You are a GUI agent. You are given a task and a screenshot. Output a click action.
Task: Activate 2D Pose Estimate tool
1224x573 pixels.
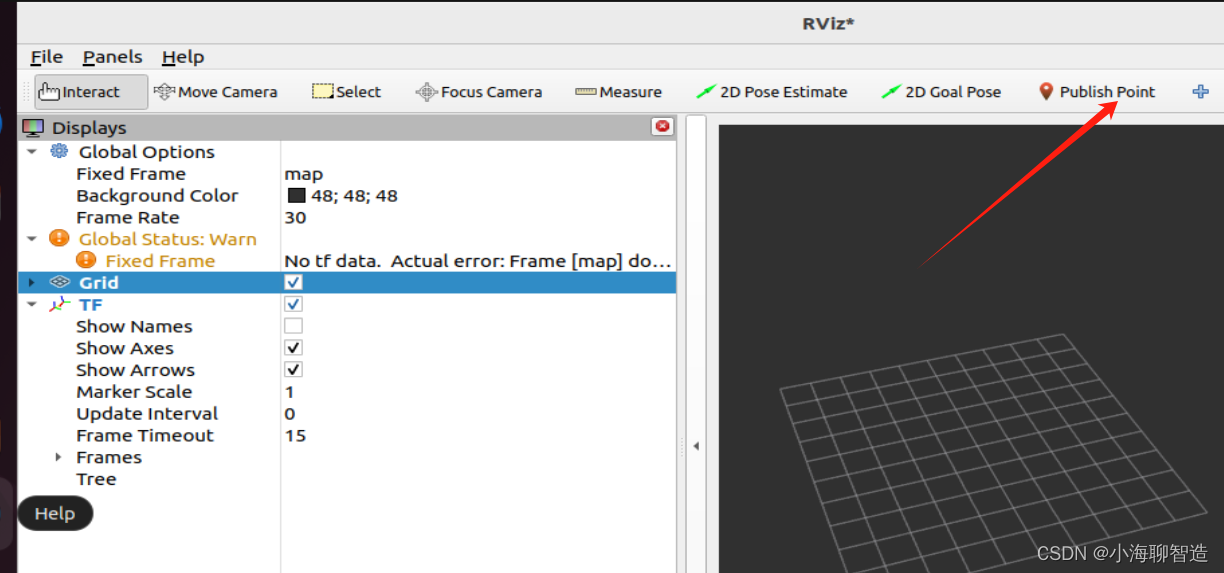772,92
